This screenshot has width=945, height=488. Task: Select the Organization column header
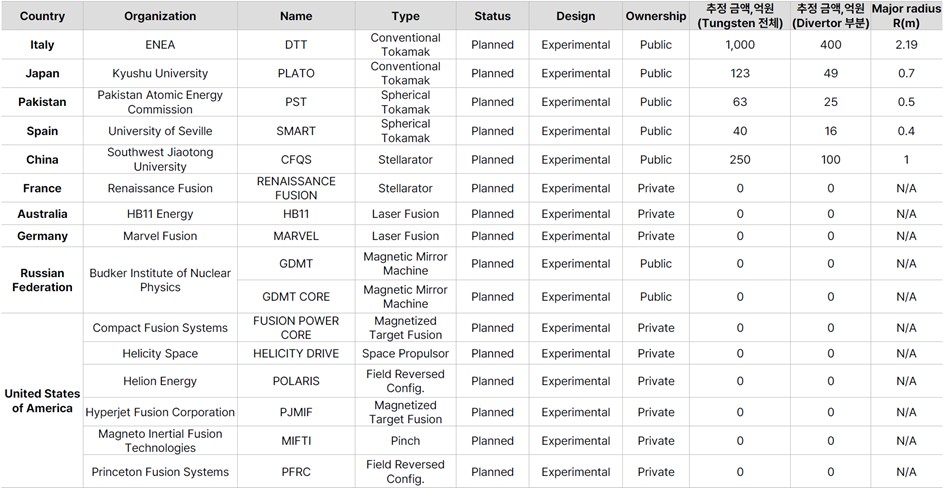click(160, 16)
